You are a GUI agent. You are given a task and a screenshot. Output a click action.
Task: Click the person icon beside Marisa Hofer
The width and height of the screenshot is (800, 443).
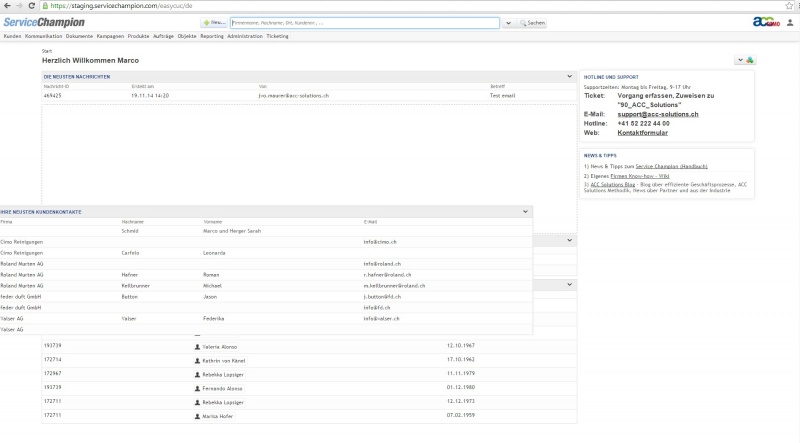(x=197, y=416)
